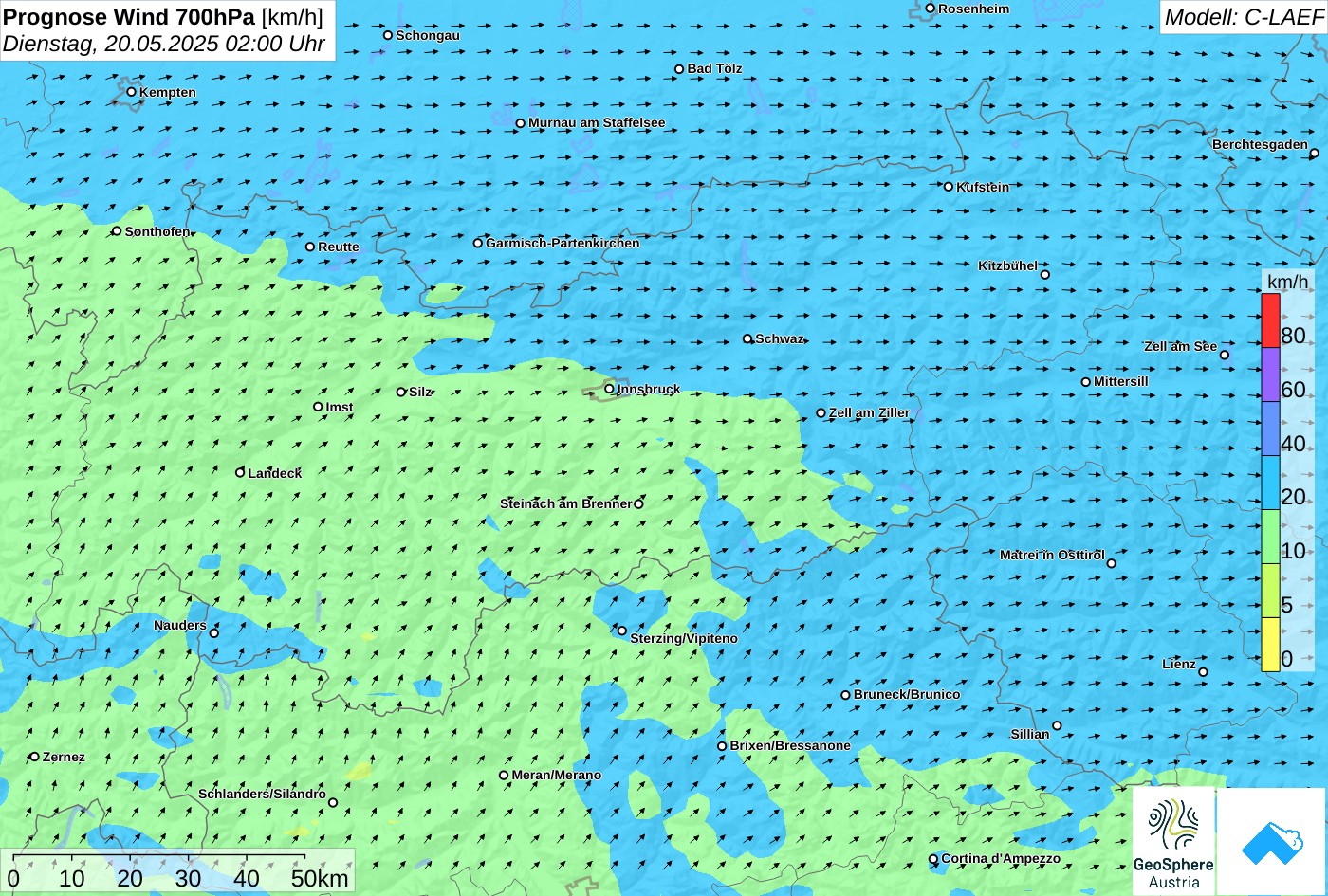Click the Nauders town marker
The height and width of the screenshot is (896, 1328).
[213, 633]
